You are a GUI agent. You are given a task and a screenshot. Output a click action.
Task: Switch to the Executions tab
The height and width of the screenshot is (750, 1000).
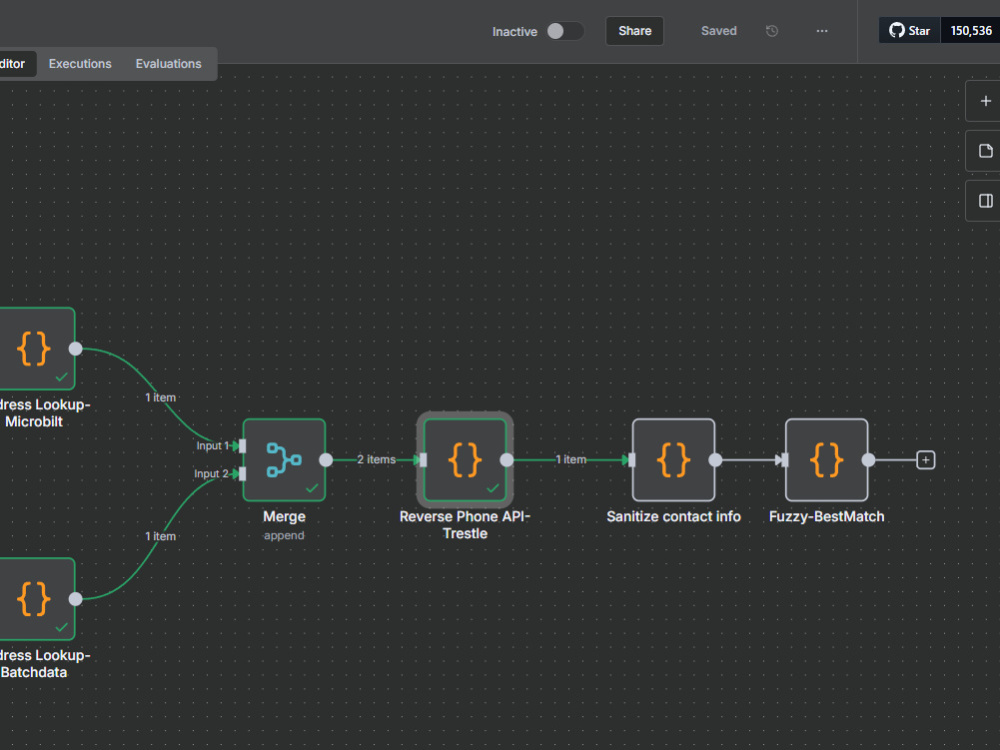coord(80,64)
